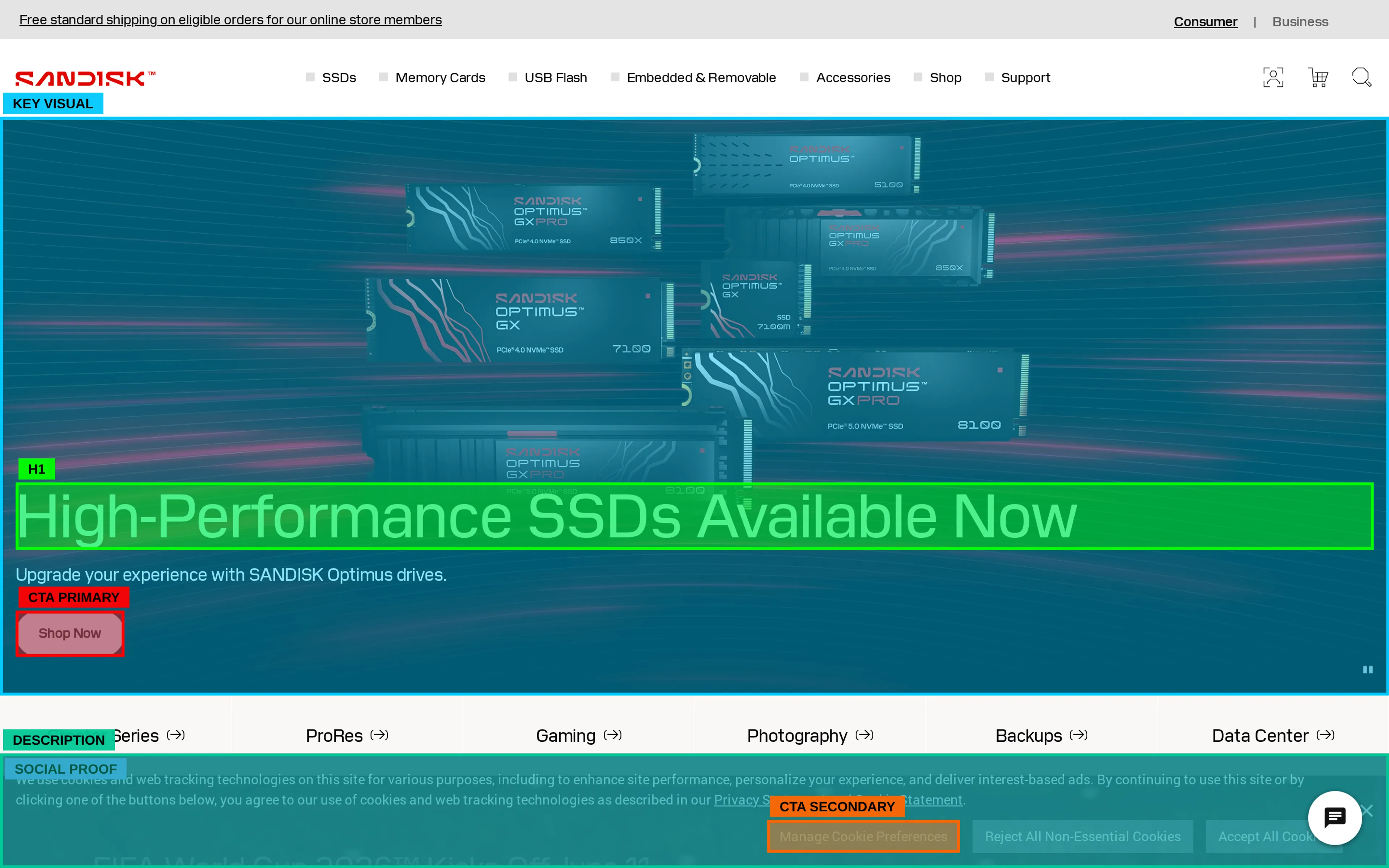Click Manage Cookie Preferences
1389x868 pixels.
point(863,837)
